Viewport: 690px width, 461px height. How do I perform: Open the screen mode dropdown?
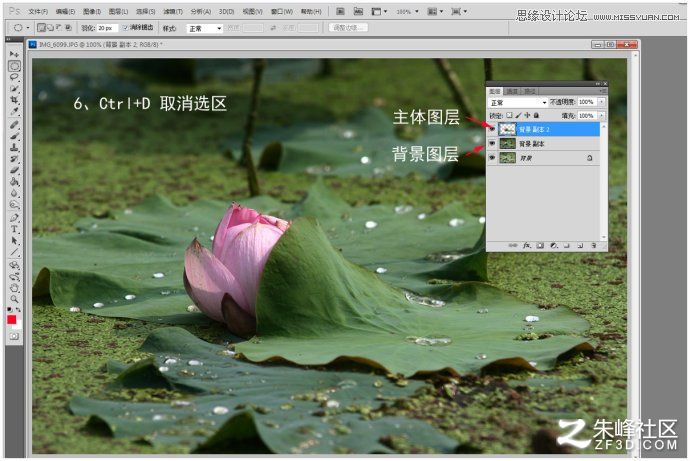(459, 12)
